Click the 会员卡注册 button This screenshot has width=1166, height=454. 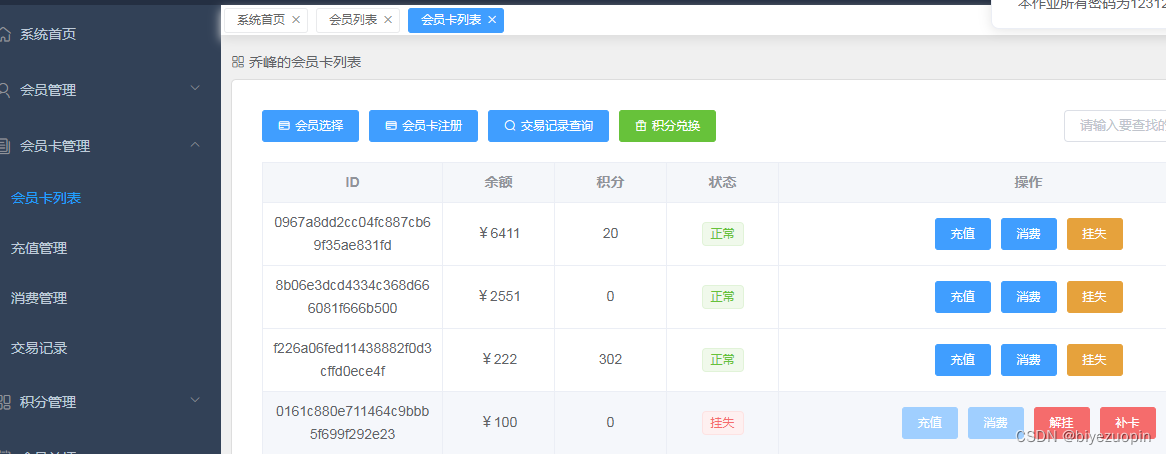(424, 126)
